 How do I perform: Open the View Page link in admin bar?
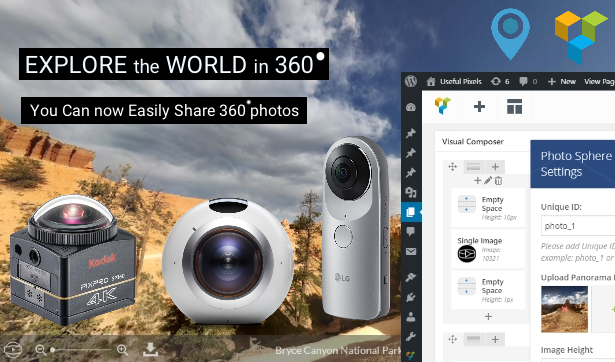(x=599, y=81)
